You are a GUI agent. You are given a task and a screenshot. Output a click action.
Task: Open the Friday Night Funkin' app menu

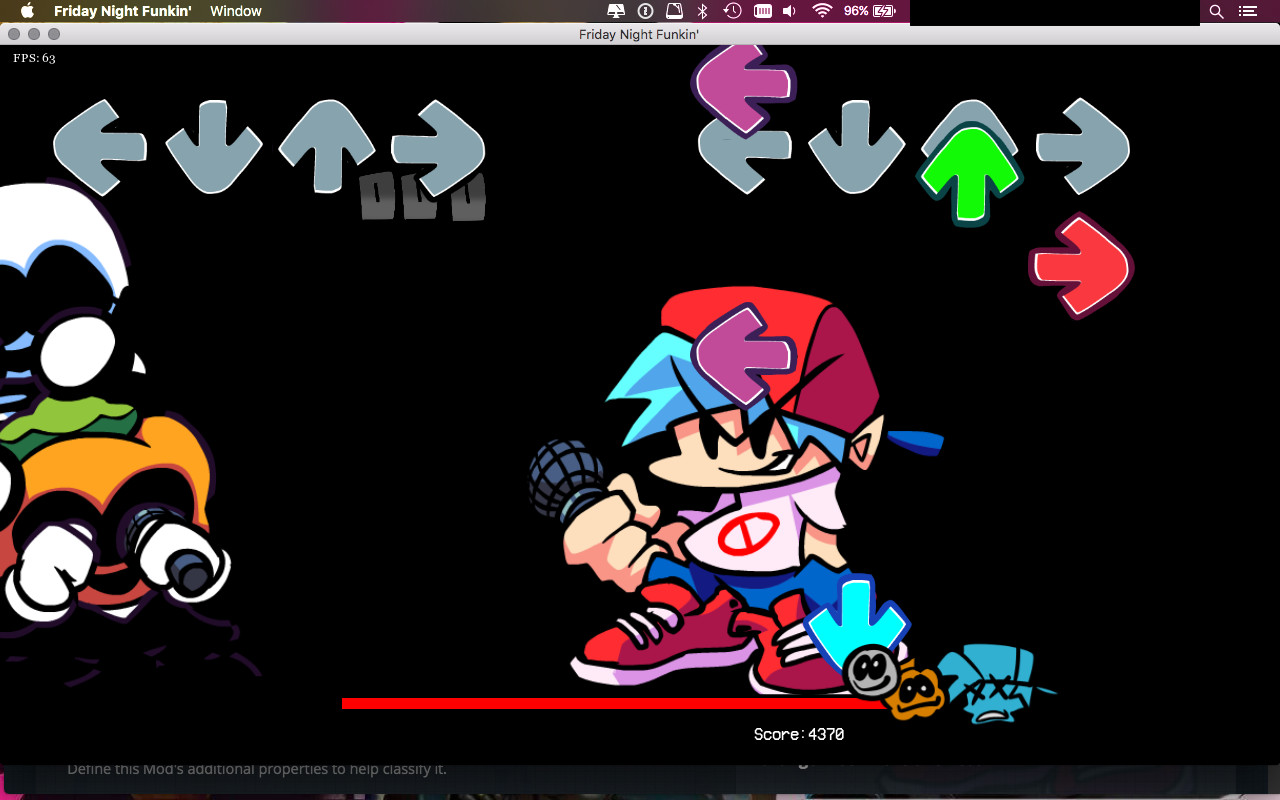click(x=122, y=11)
